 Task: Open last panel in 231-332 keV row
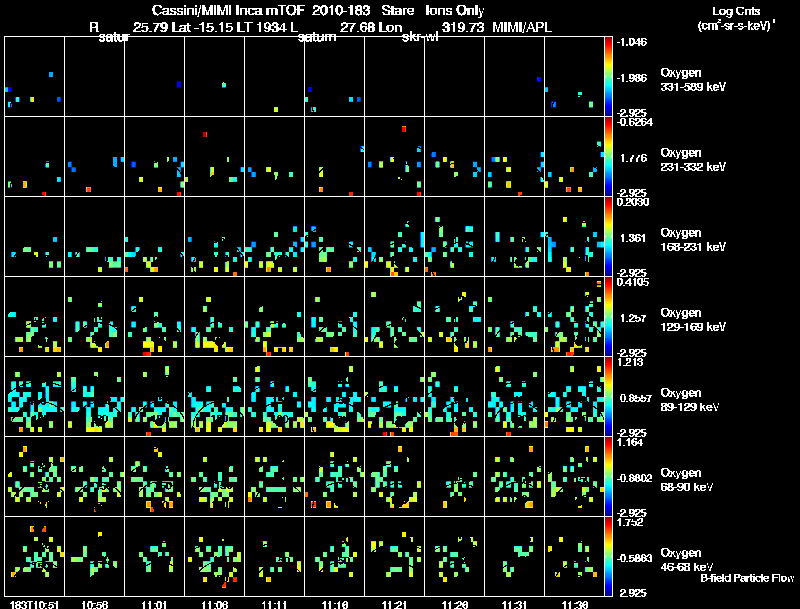tap(574, 157)
